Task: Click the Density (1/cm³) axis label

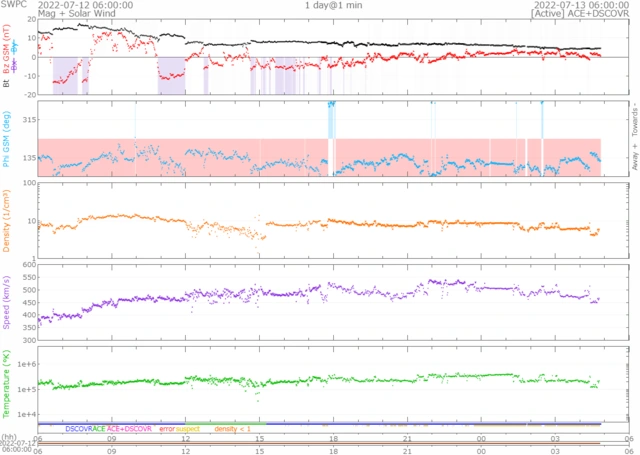Action: 6,220
